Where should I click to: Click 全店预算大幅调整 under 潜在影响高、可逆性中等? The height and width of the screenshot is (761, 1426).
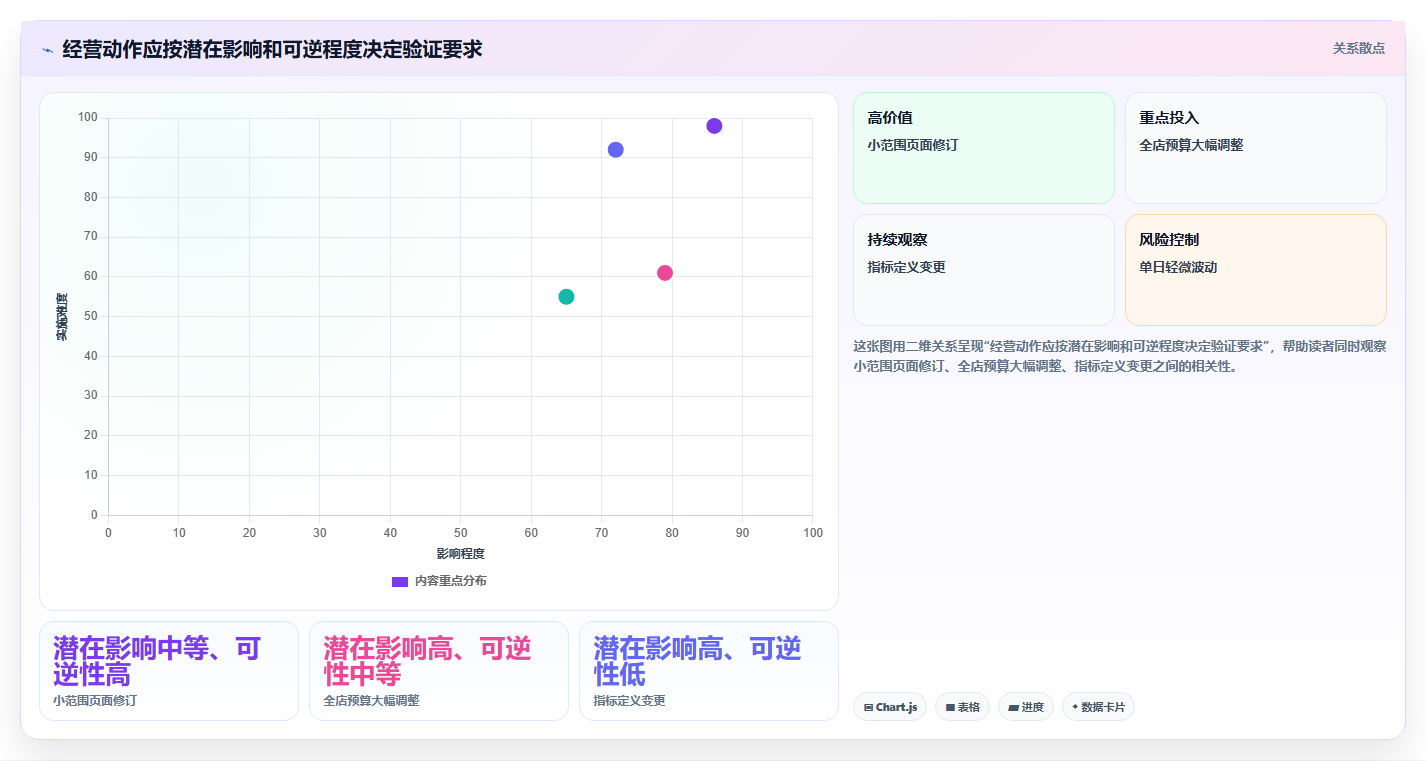point(372,701)
